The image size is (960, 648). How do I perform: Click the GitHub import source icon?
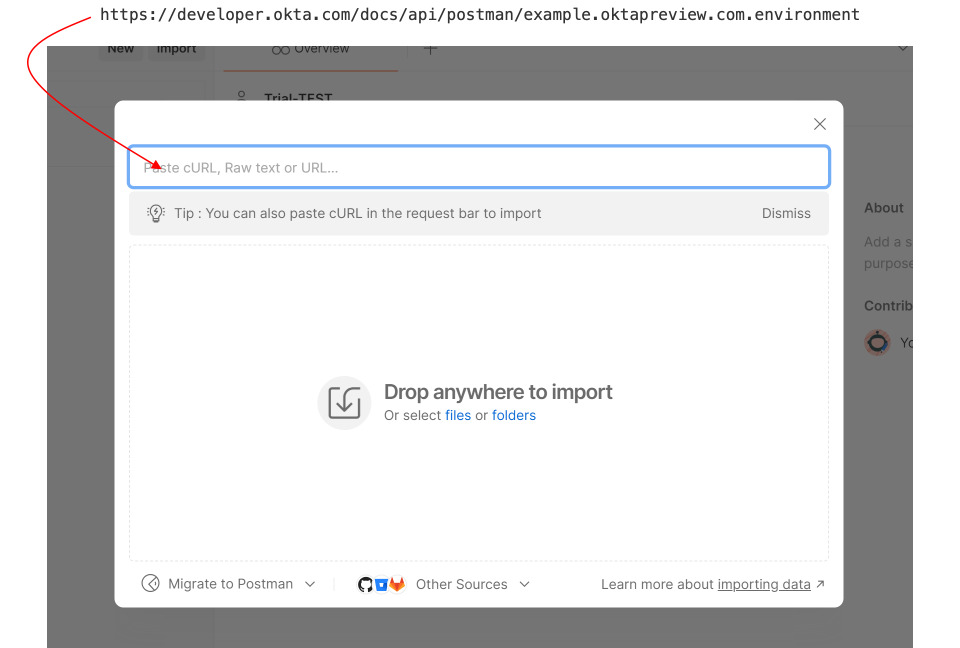pyautogui.click(x=365, y=584)
